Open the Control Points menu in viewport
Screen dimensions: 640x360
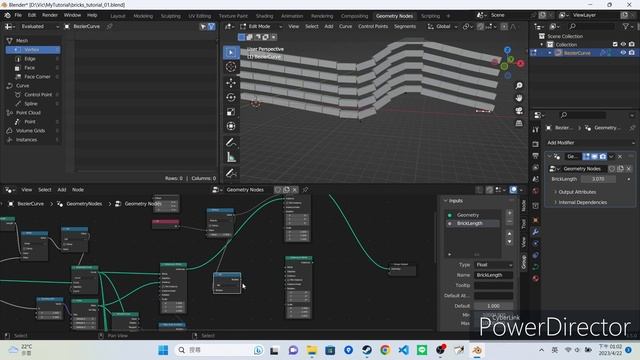pos(373,27)
